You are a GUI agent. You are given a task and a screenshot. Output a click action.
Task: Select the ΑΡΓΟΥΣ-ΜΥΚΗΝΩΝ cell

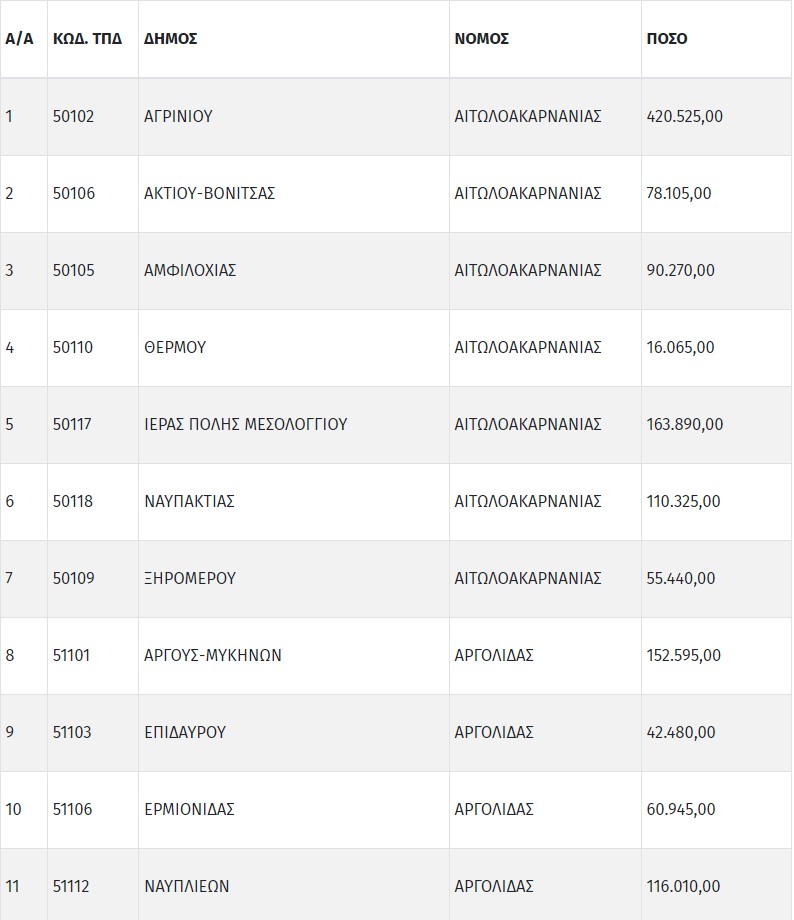(x=213, y=655)
